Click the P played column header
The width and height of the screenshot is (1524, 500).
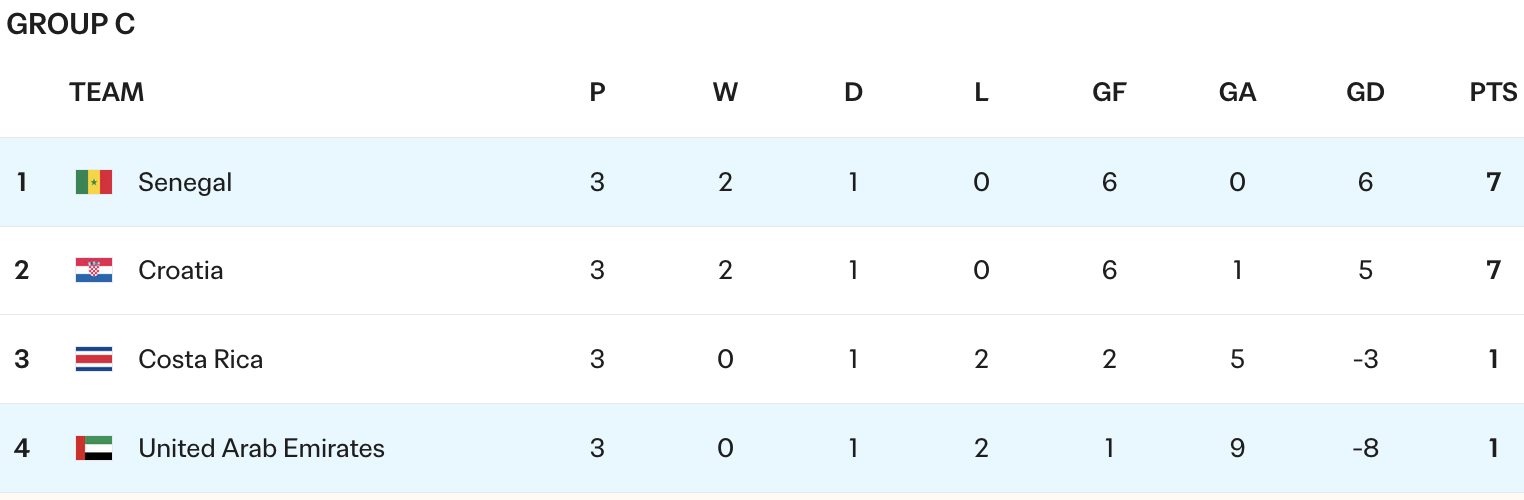597,93
